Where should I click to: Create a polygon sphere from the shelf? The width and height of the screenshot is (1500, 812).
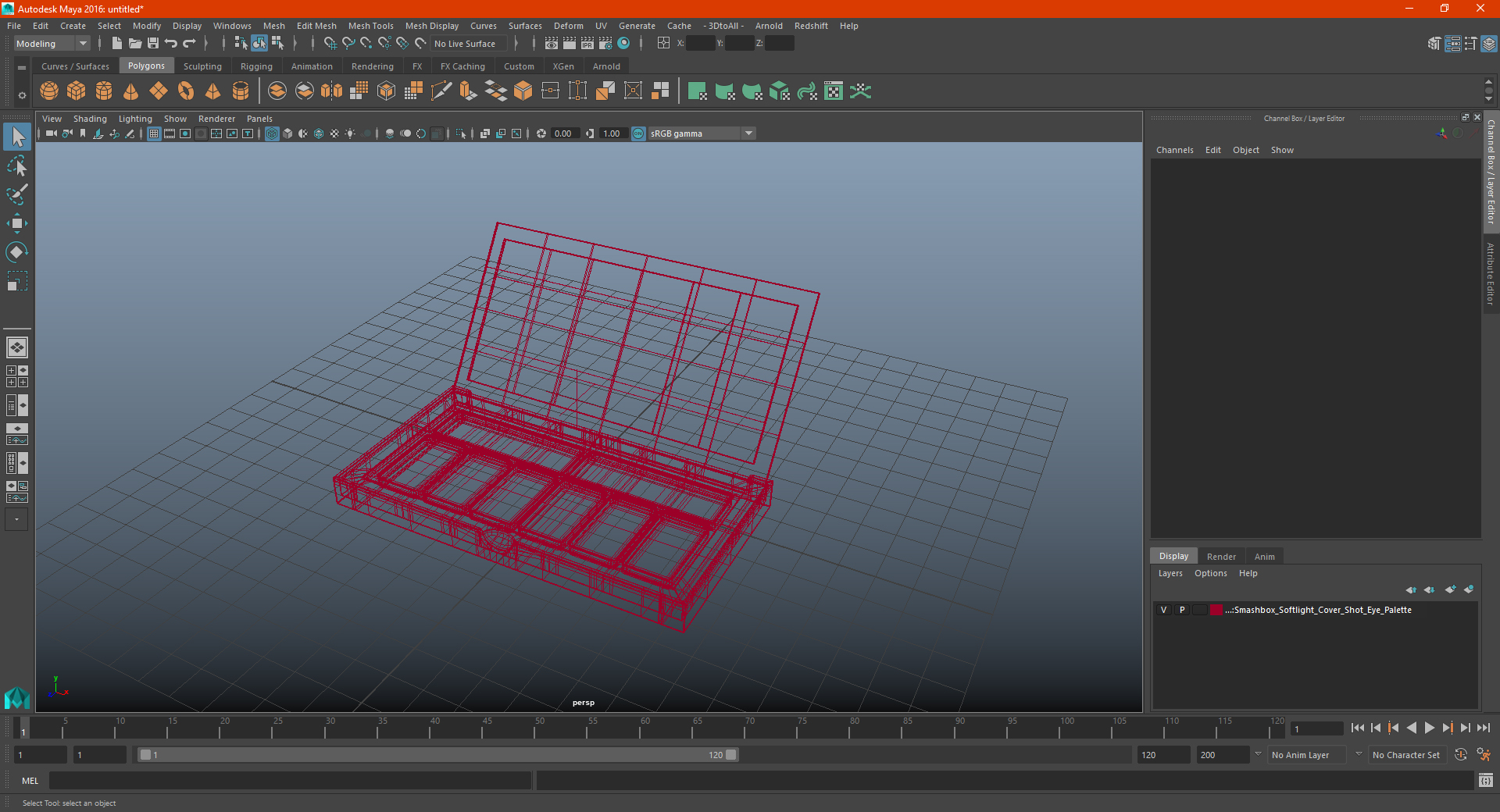click(x=49, y=91)
